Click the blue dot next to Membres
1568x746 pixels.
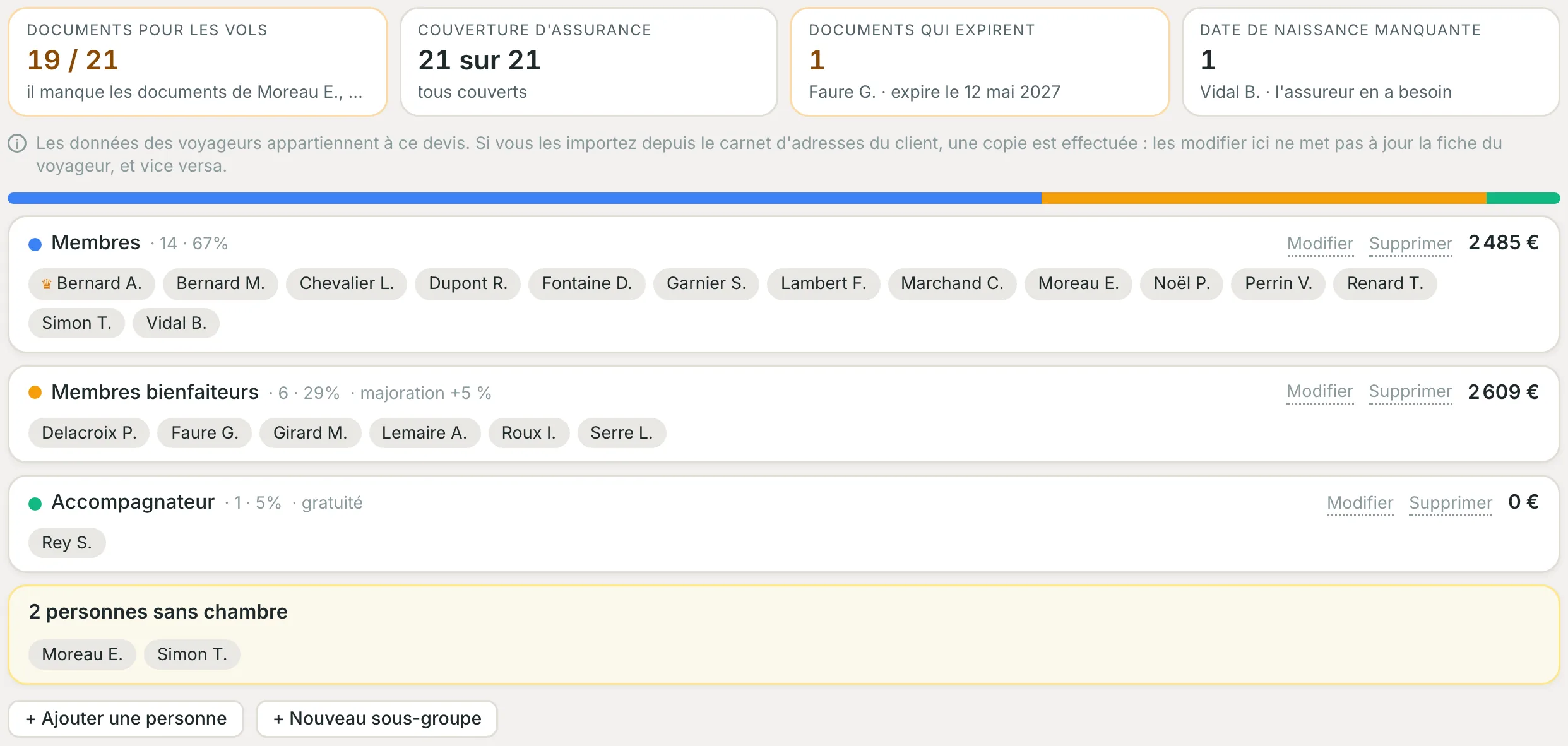click(35, 244)
